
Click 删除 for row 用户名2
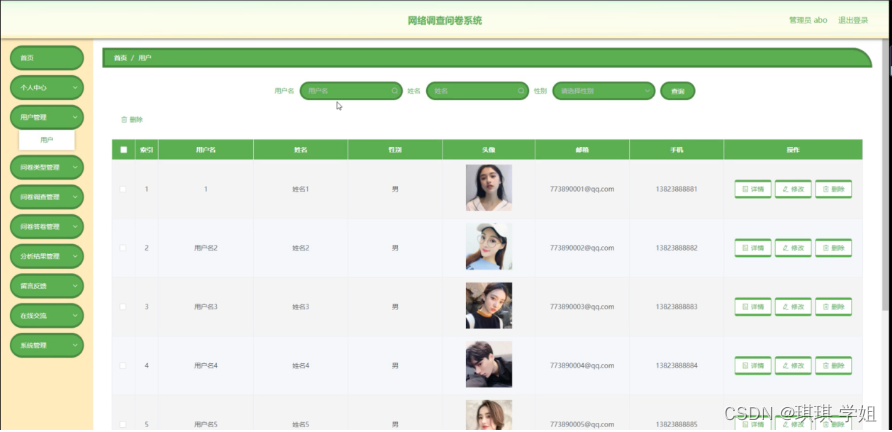coord(833,248)
